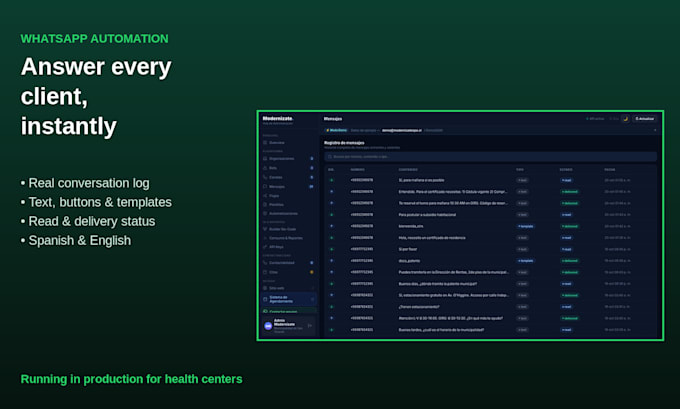Image resolution: width=680 pixels, height=409 pixels.
Task: Dismiss the demo banner with the X
Action: click(x=655, y=130)
